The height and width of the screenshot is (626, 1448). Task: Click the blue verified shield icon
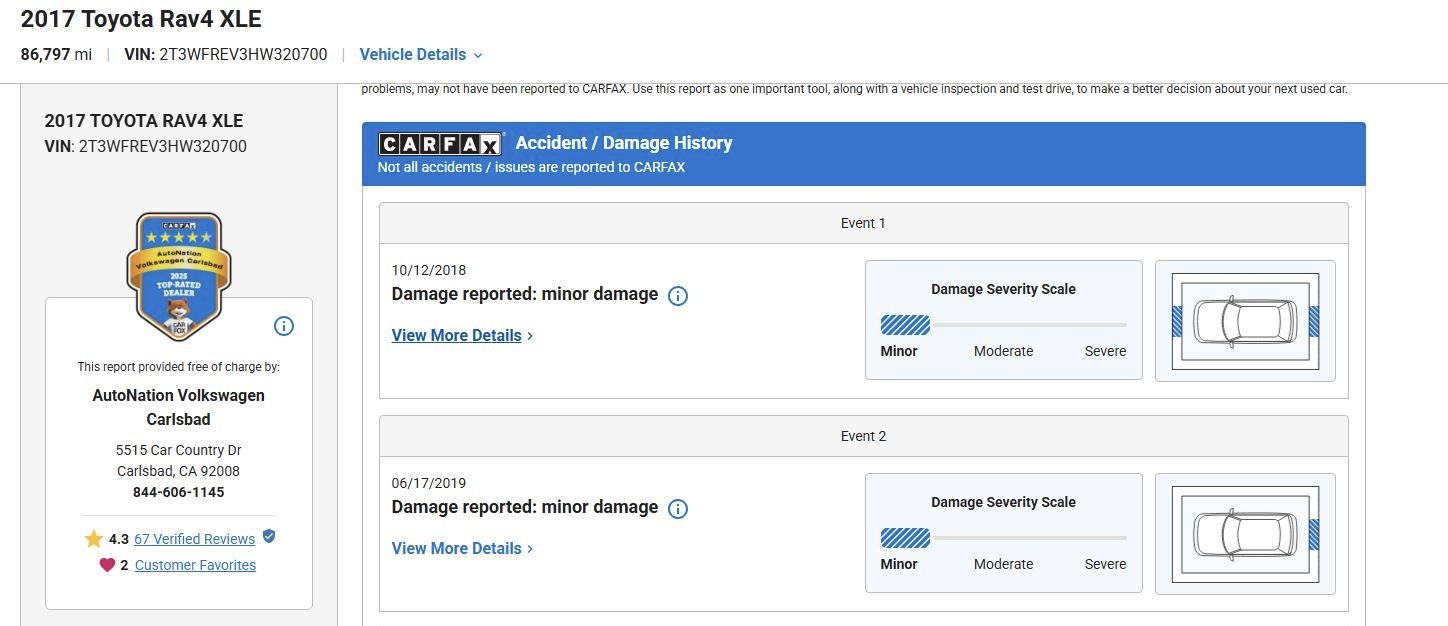click(269, 537)
